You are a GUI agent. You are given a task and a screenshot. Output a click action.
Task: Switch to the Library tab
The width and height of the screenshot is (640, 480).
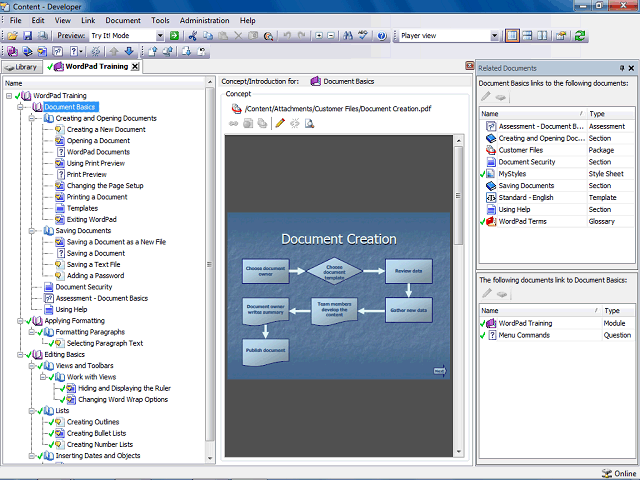pyautogui.click(x=23, y=67)
